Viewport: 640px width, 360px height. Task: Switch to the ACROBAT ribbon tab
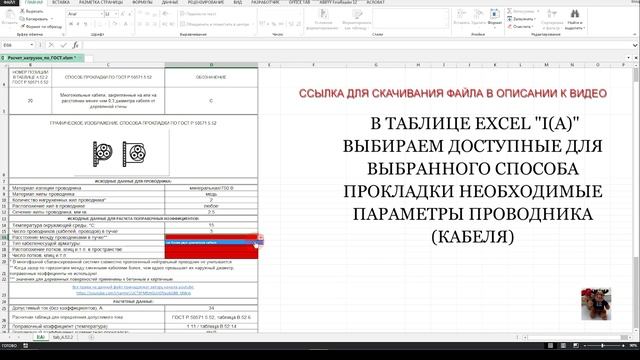click(376, 2)
